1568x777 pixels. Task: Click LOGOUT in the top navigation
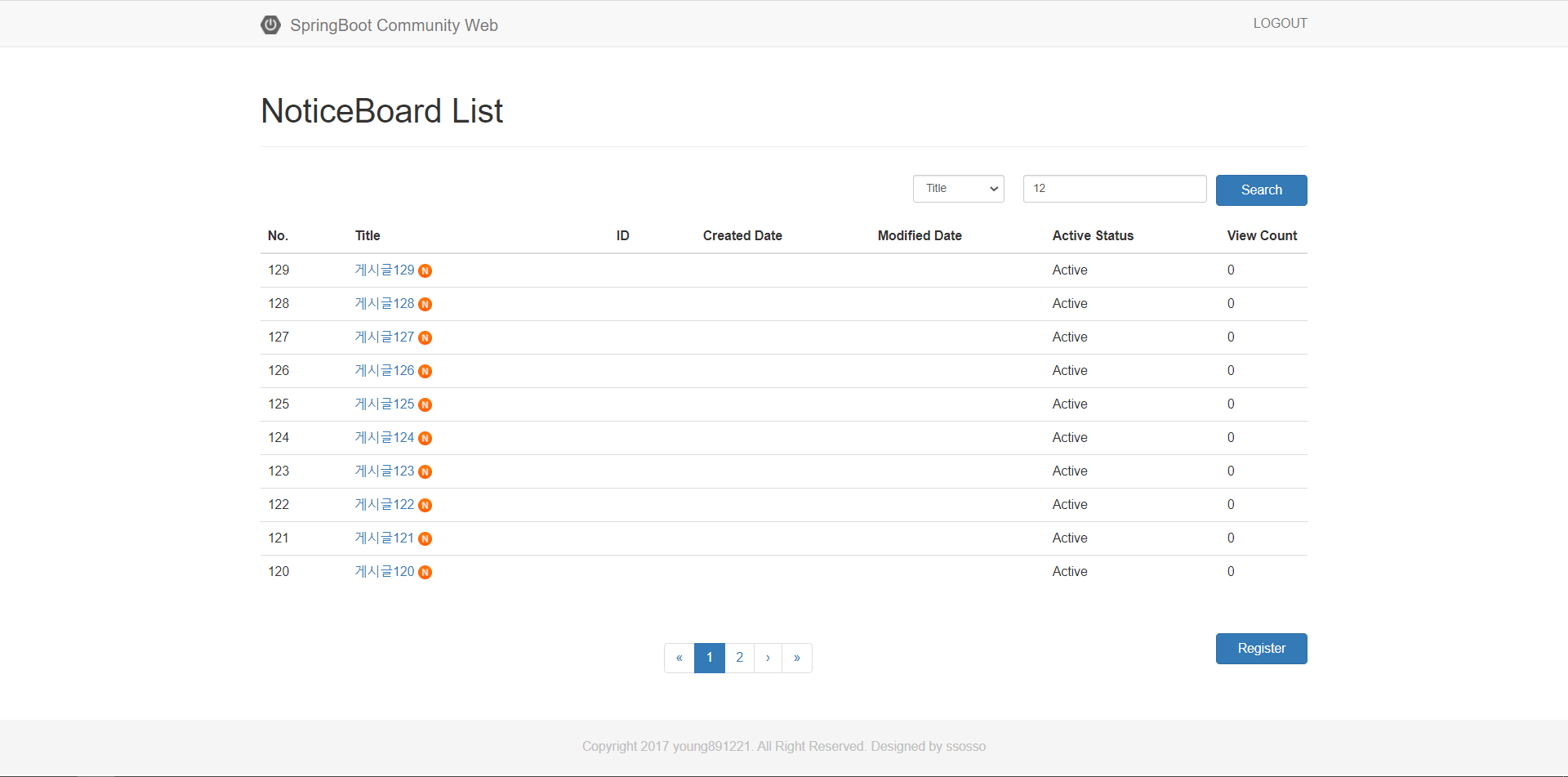point(1280,24)
